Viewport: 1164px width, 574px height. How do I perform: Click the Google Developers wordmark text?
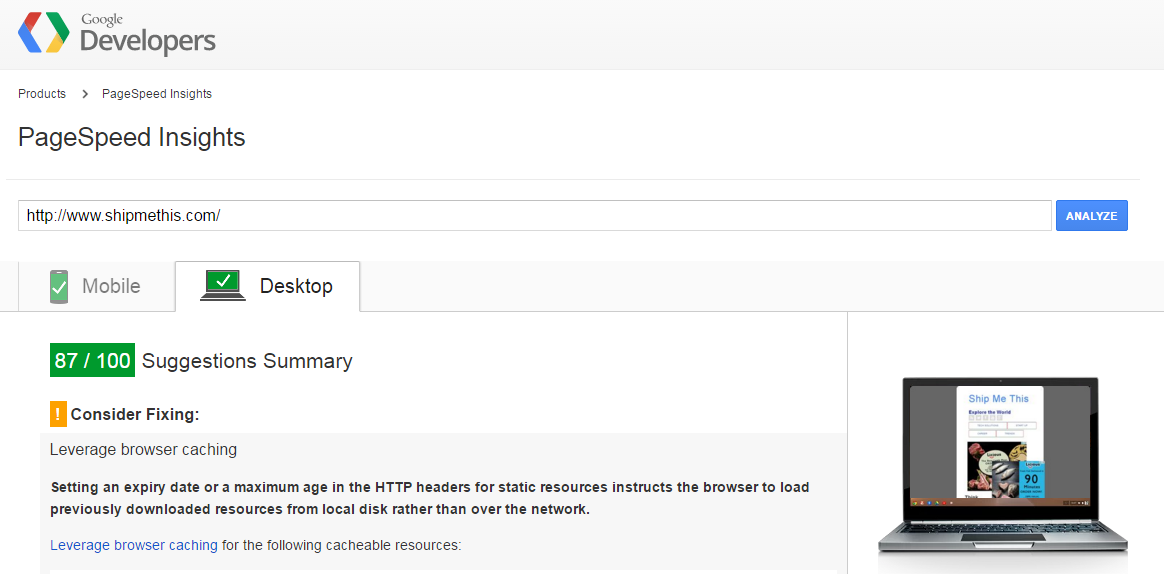(147, 36)
